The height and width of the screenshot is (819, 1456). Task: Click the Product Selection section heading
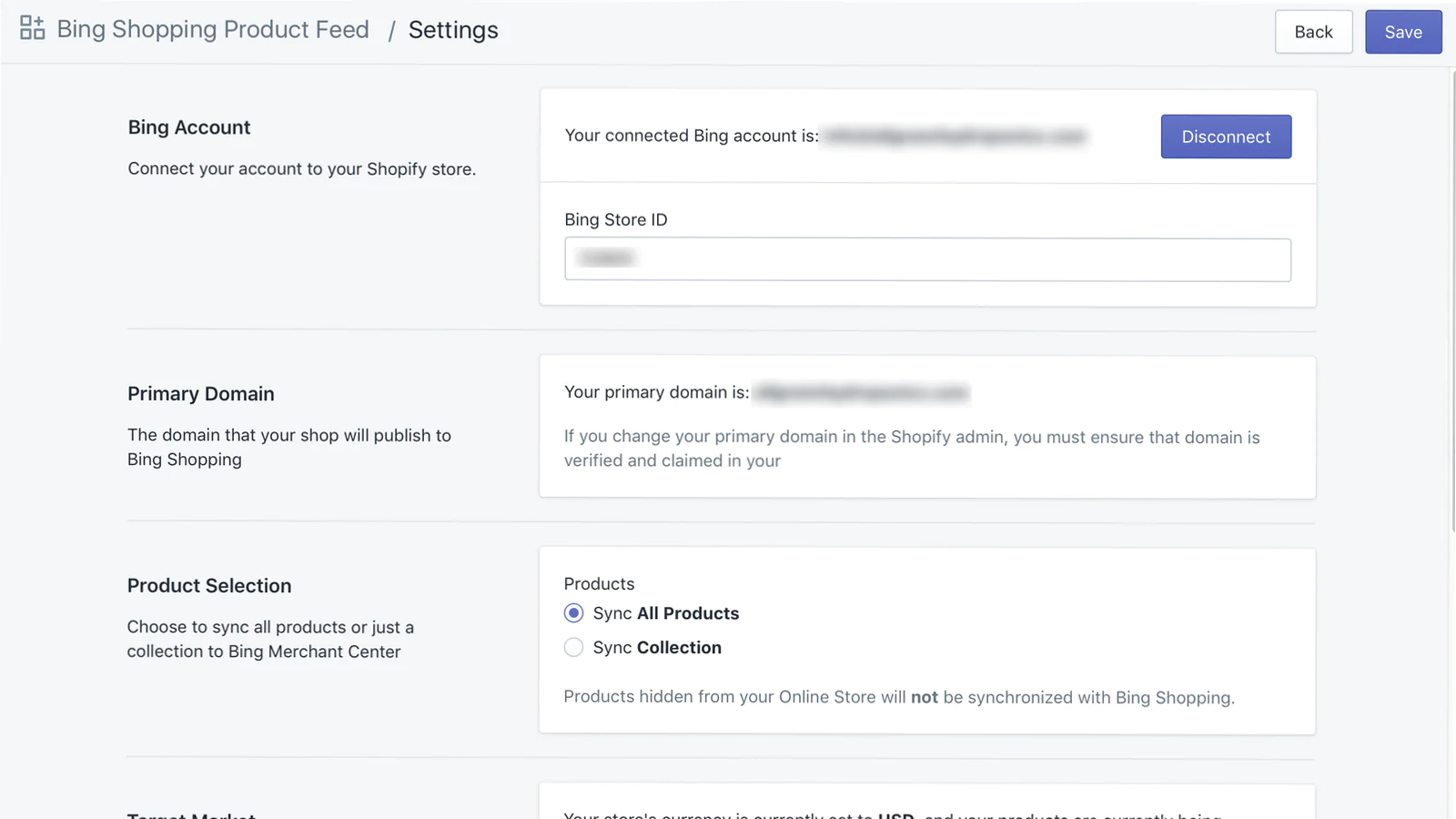(x=209, y=586)
